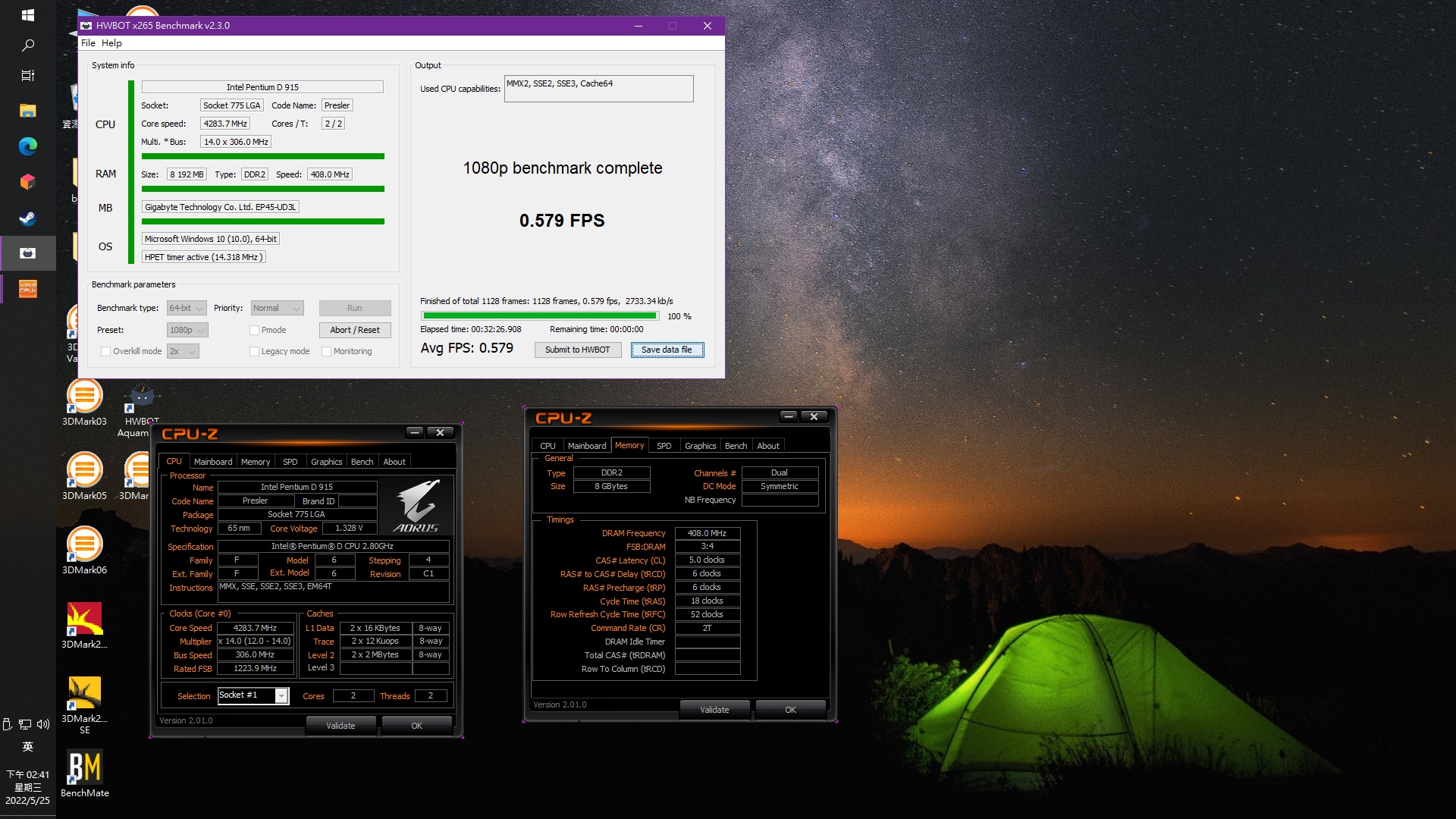Viewport: 1456px width, 819px height.
Task: Open Memory tab in CPU-Z CPU window
Action: (256, 462)
